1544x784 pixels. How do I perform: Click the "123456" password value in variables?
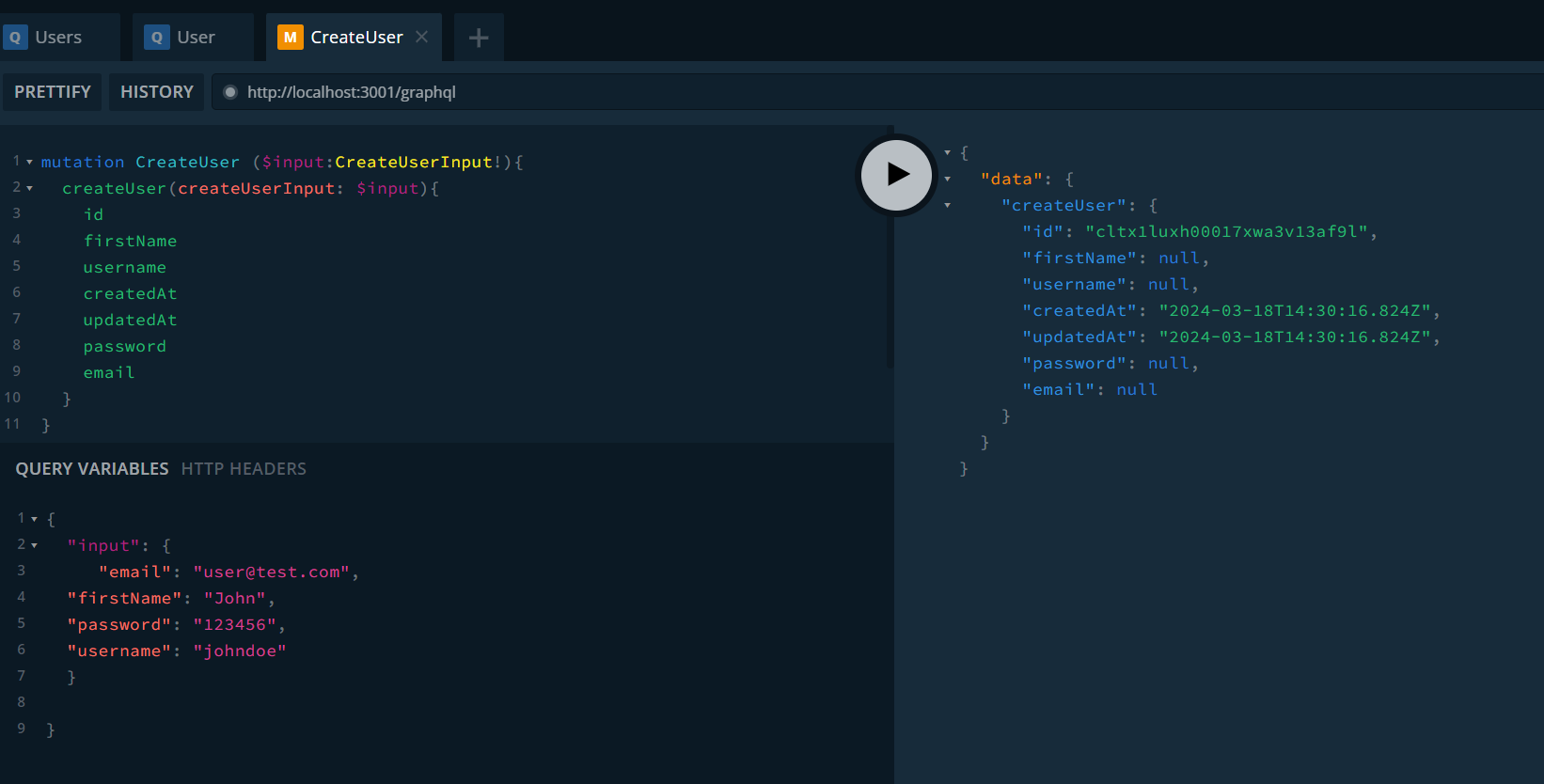235,625
